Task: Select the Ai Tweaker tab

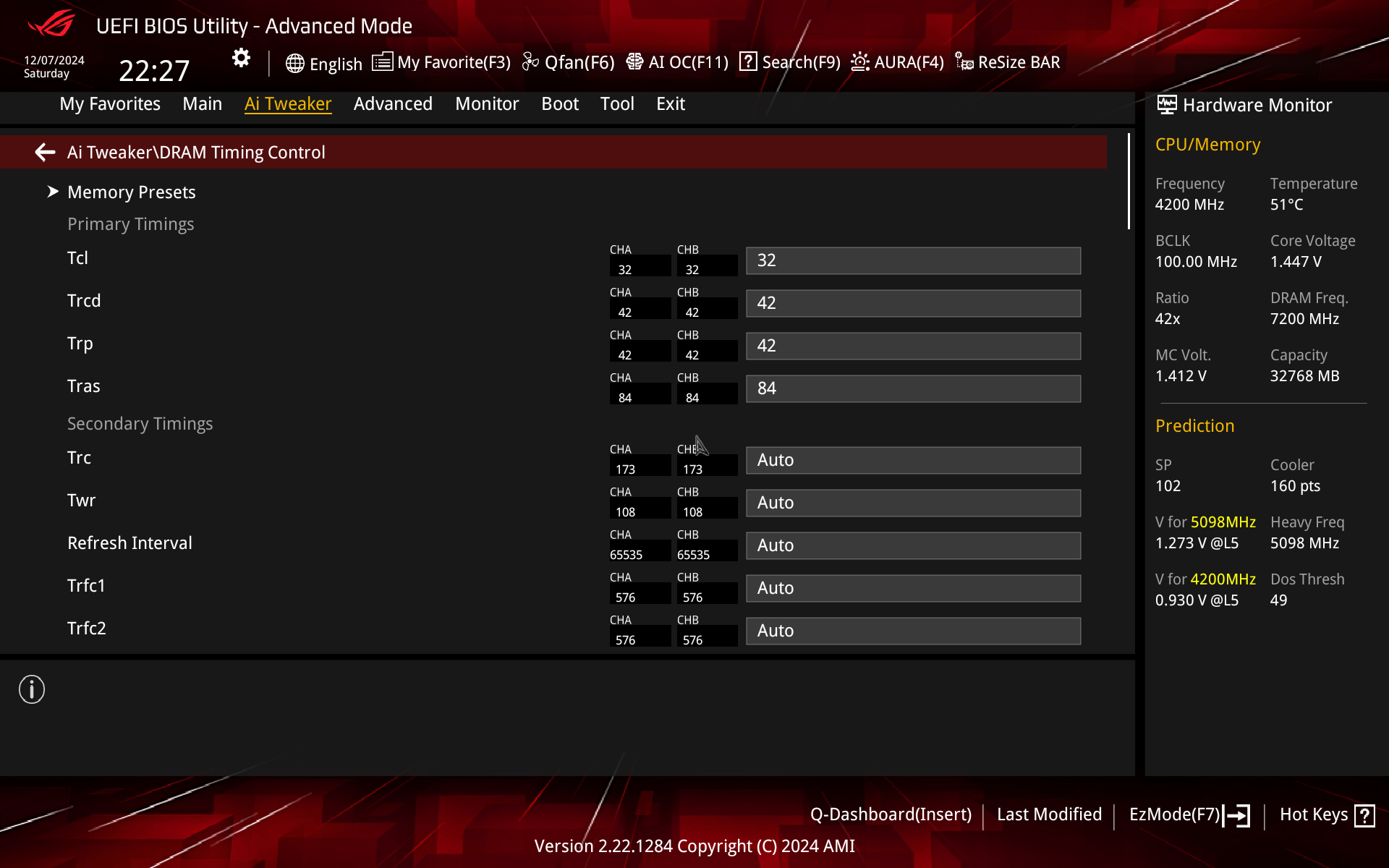Action: (288, 103)
